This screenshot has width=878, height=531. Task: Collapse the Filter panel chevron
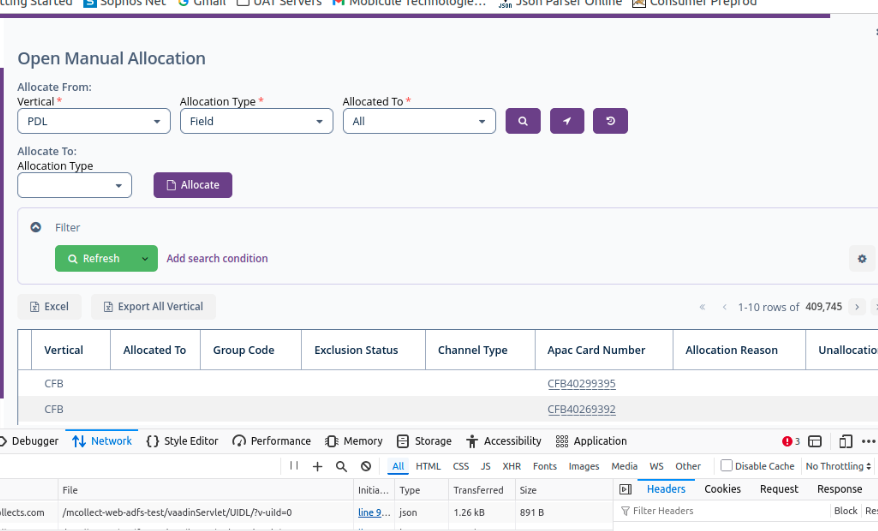tap(36, 228)
